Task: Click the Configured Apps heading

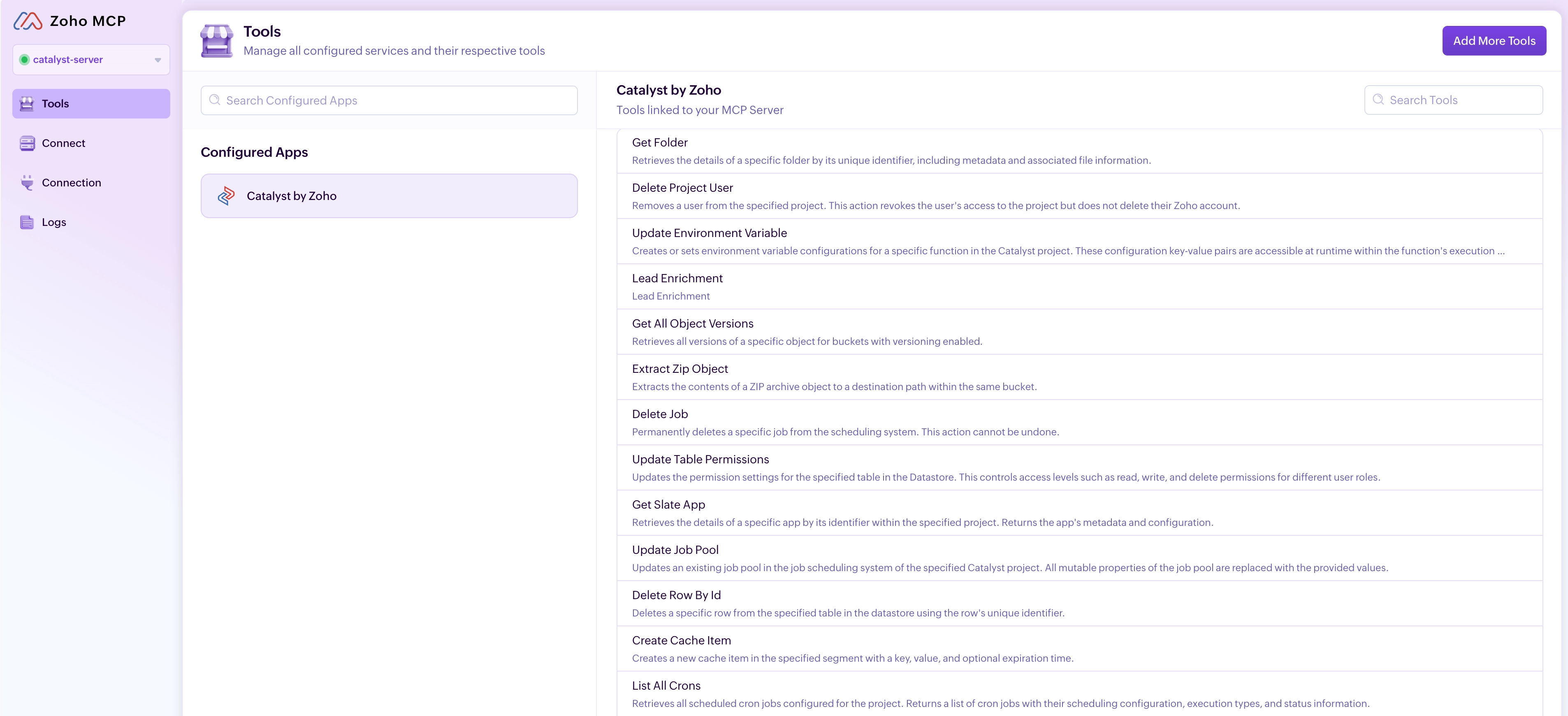Action: point(255,152)
